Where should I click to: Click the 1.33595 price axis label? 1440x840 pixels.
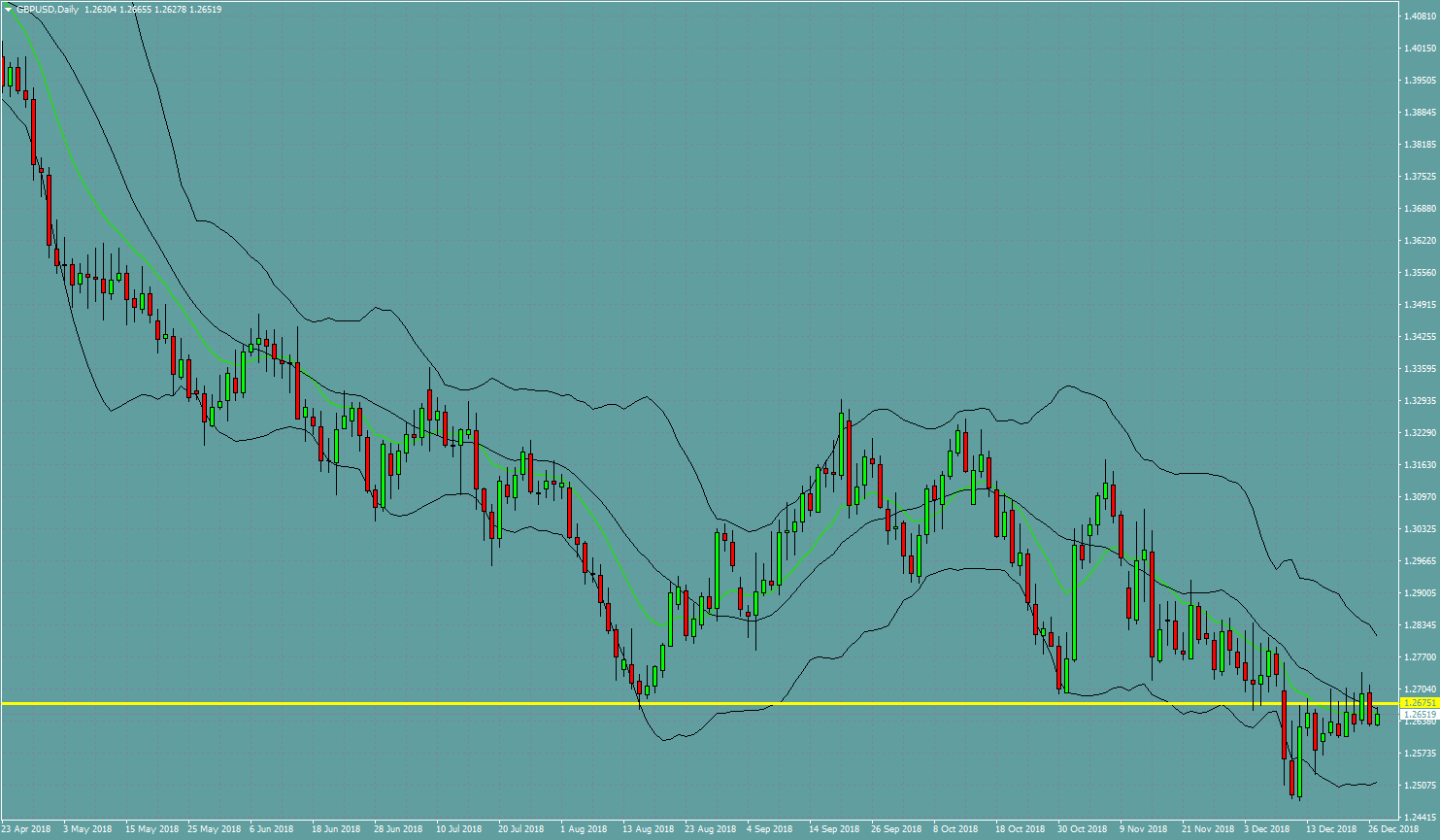tap(1419, 368)
